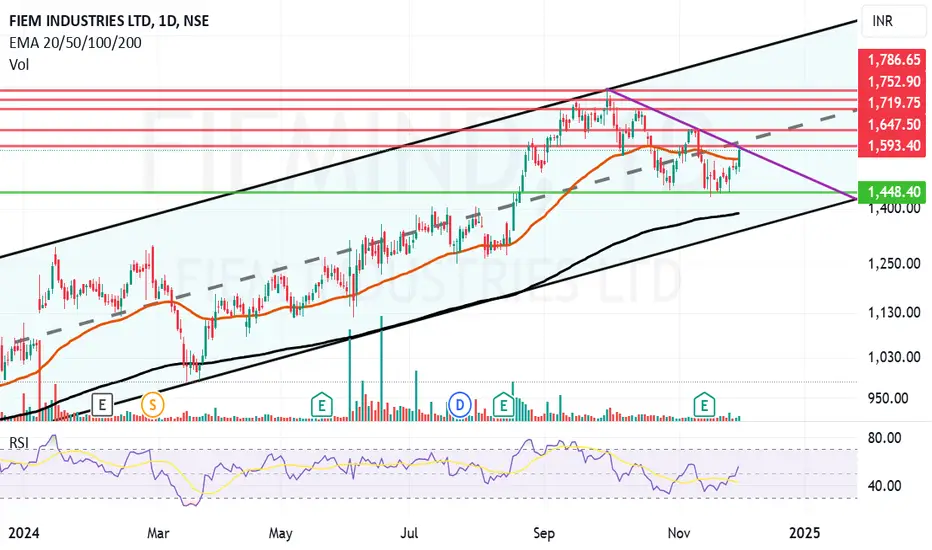Click the black E earnings marker
This screenshot has height=550, width=932.
point(102,405)
